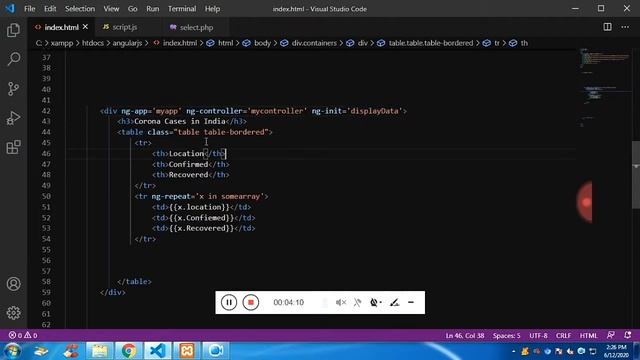Click the errors and warnings counter

(x=23, y=335)
